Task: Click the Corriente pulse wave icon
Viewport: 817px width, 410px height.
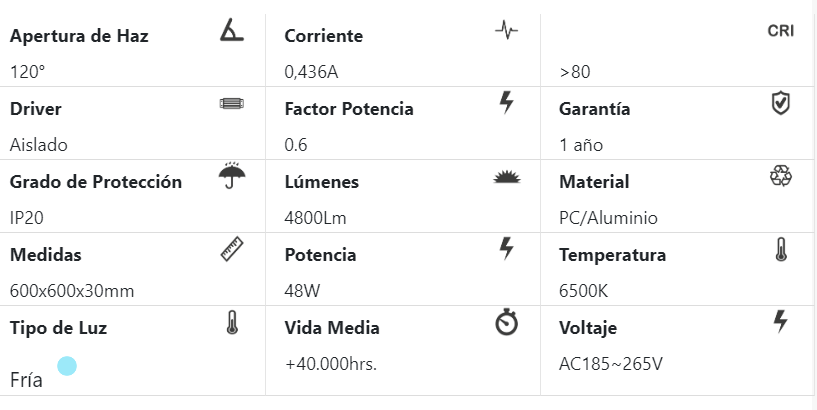Action: point(507,29)
